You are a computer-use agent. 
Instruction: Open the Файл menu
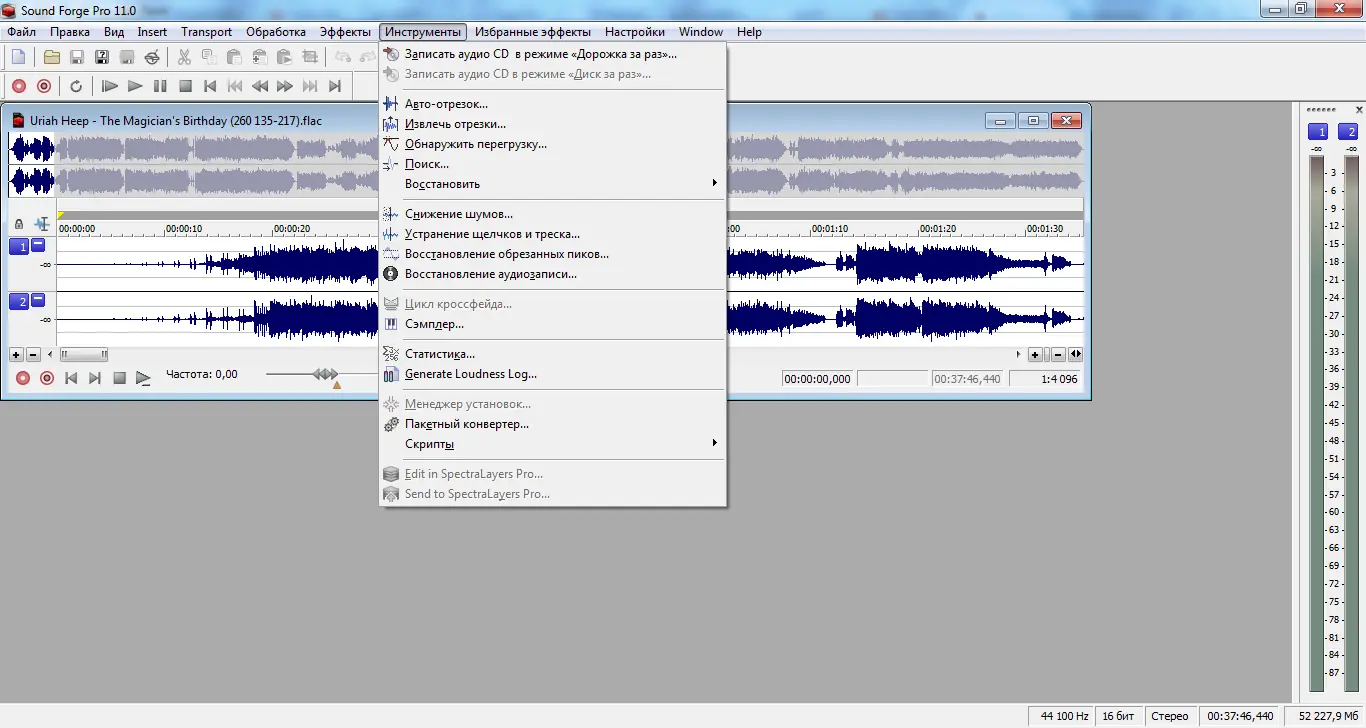21,32
